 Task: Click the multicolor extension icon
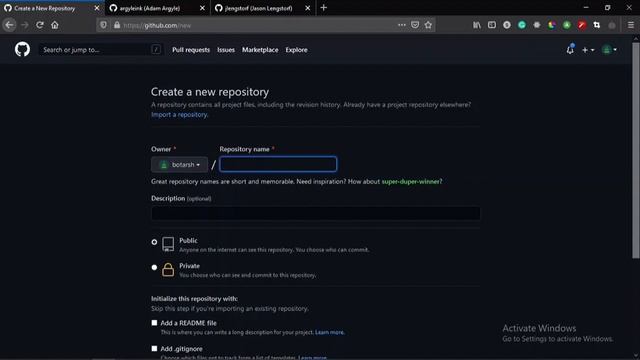pyautogui.click(x=552, y=25)
